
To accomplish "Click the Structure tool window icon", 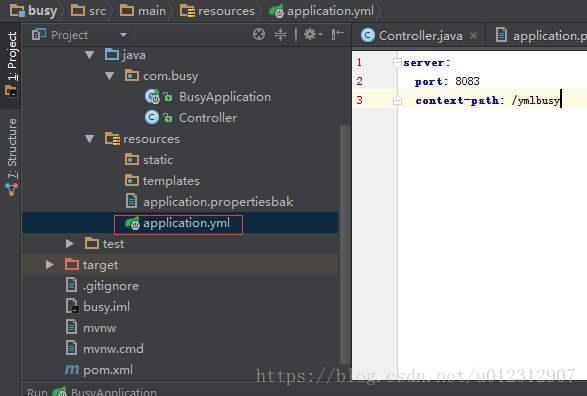I will (x=11, y=189).
